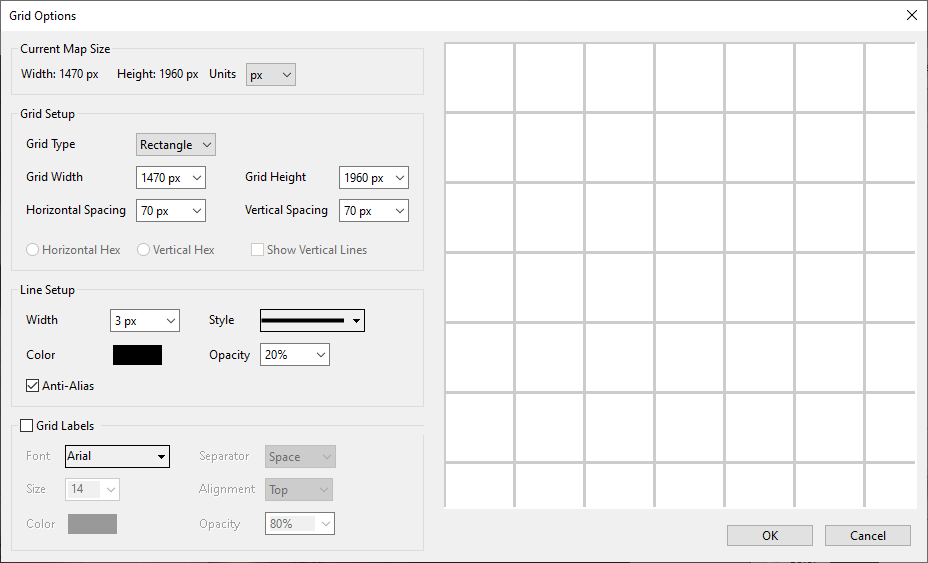Open the line Style dropdown
The image size is (928, 563).
[312, 321]
